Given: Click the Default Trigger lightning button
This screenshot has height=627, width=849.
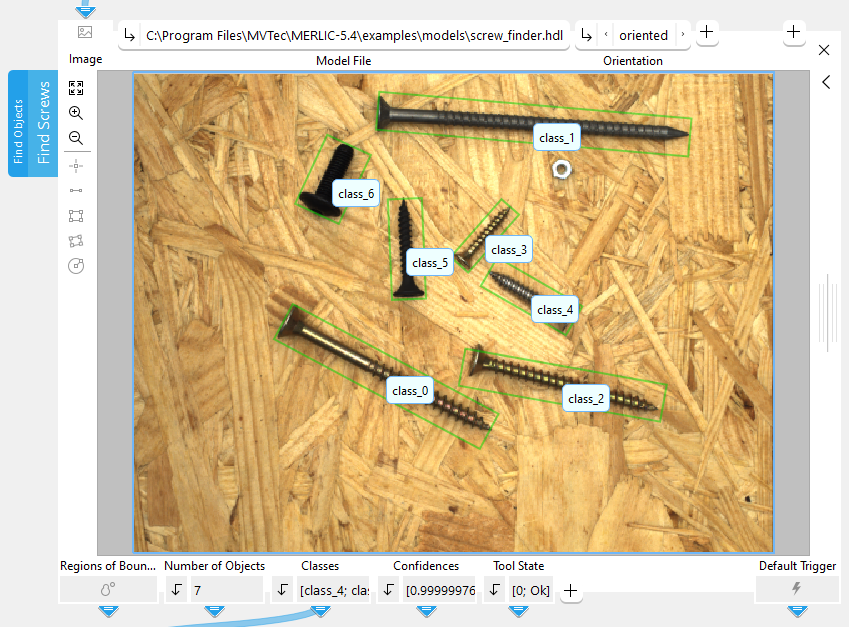Looking at the screenshot, I should pos(796,589).
